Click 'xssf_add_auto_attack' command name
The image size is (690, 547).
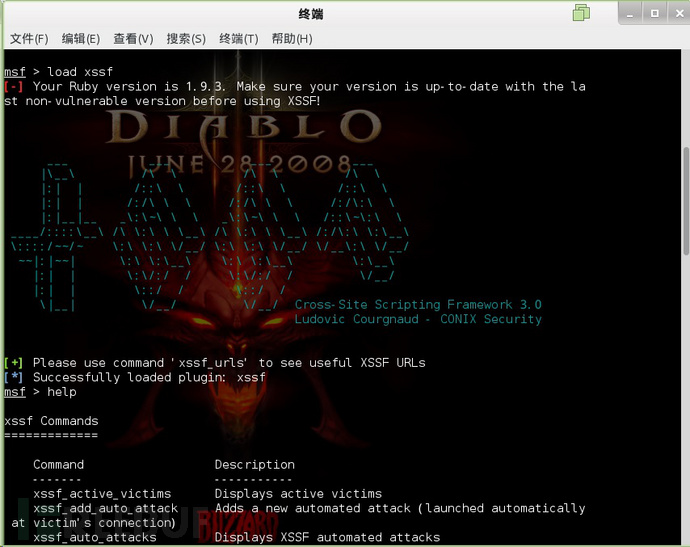106,508
